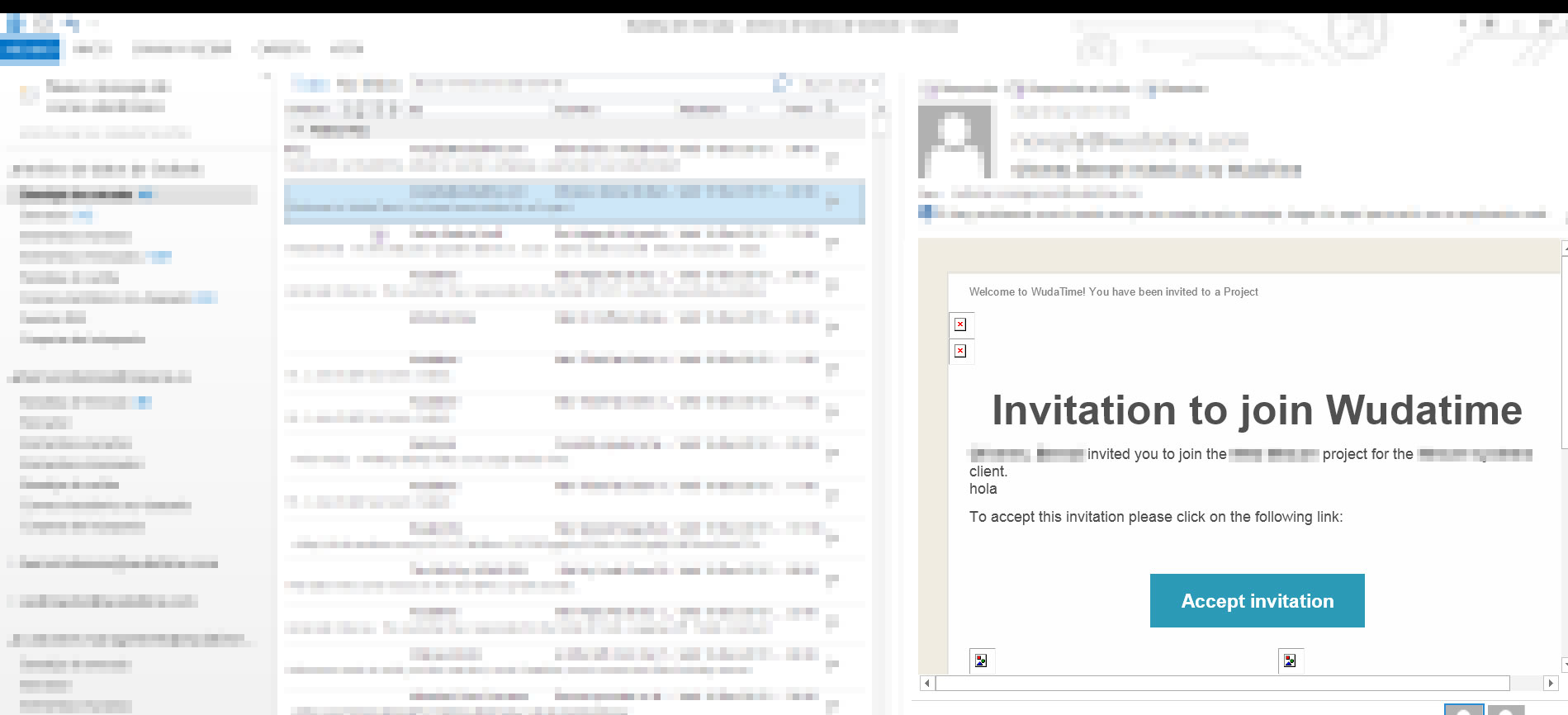Click the Accept invitation button
Screen dimensions: 1568x715
pyautogui.click(x=1257, y=600)
